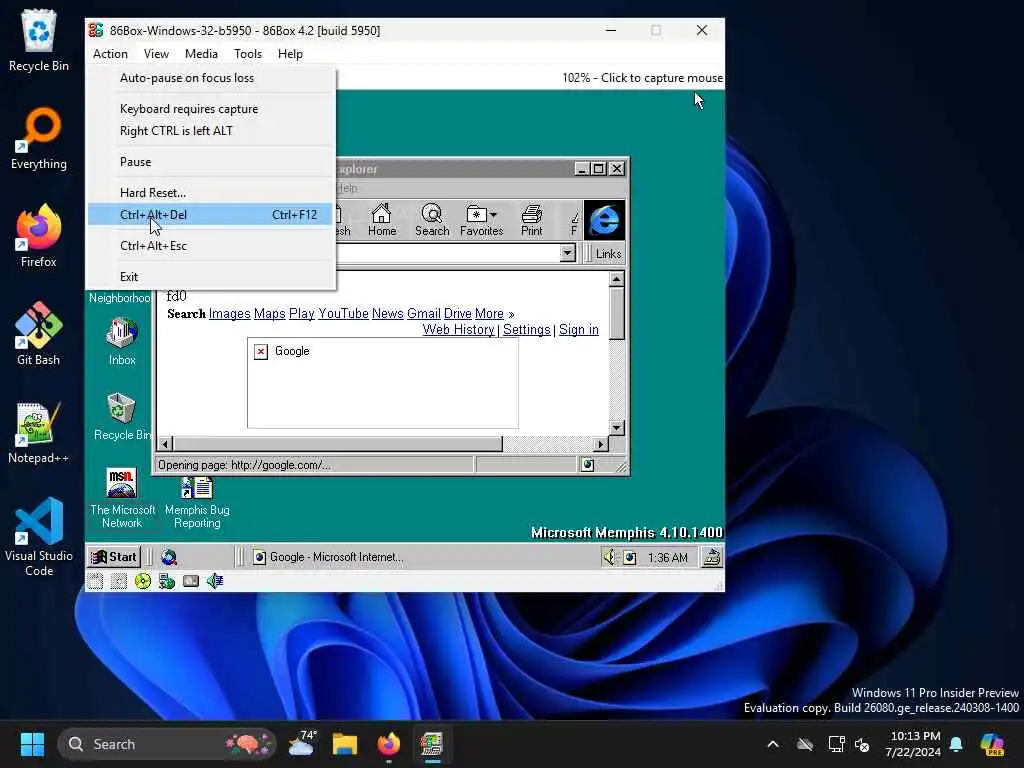This screenshot has height=768, width=1024.
Task: Click the Internet Explorer 'e' logo
Action: 604,220
